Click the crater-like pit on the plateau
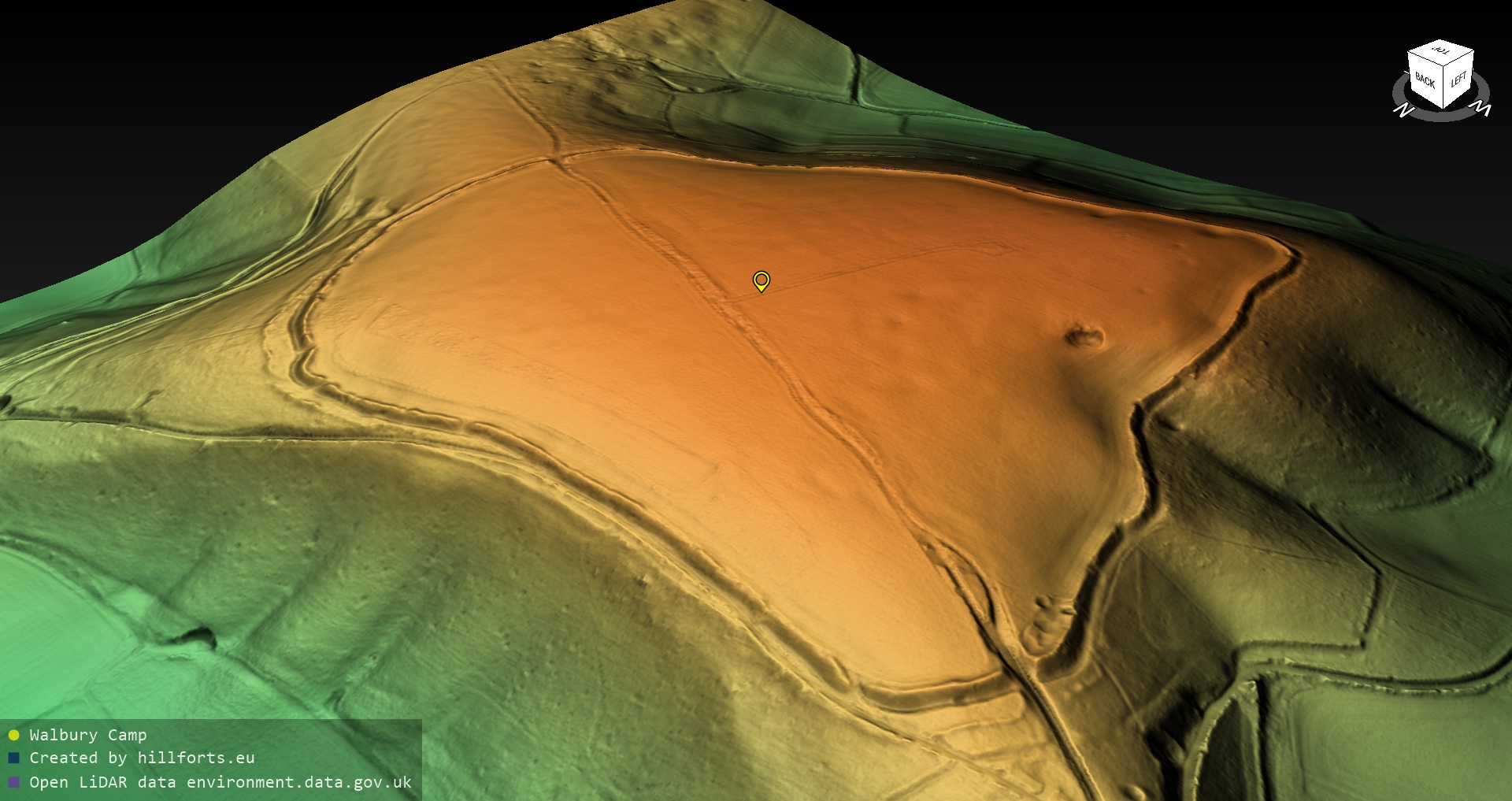The height and width of the screenshot is (801, 1512). click(1084, 337)
